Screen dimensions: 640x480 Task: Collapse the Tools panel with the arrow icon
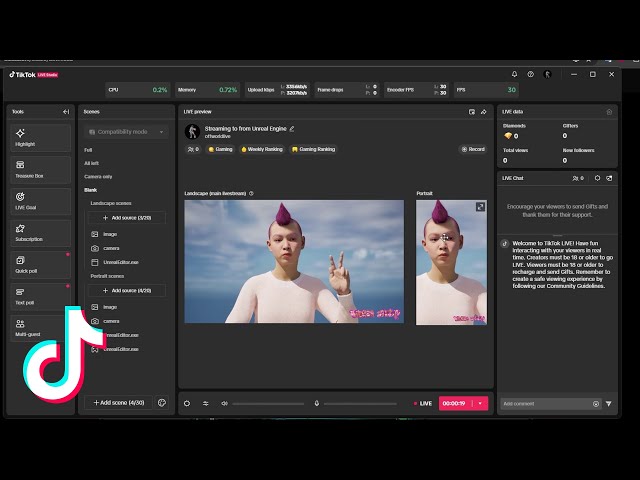(66, 111)
